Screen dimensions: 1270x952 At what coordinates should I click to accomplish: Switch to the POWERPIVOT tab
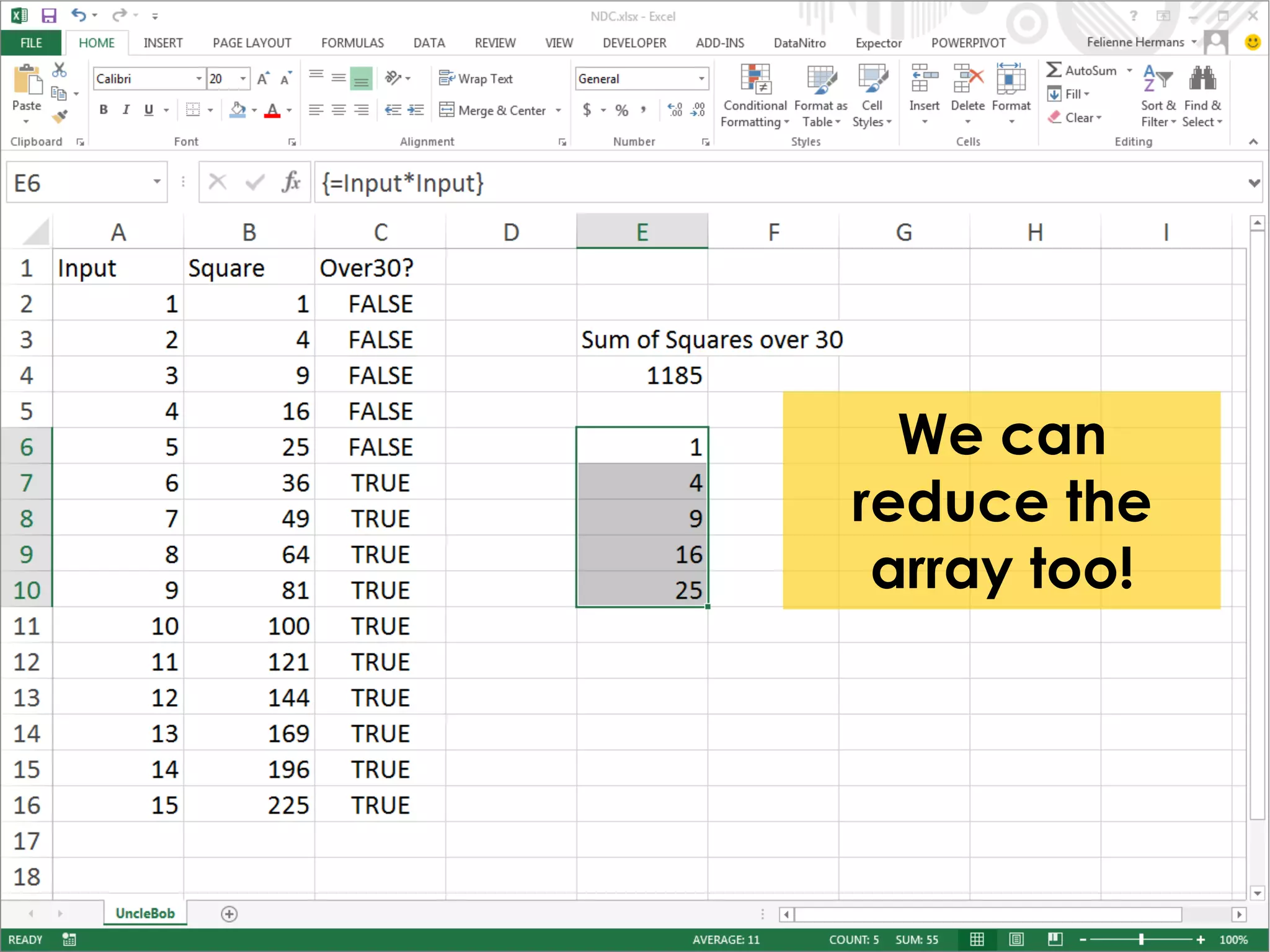[968, 43]
